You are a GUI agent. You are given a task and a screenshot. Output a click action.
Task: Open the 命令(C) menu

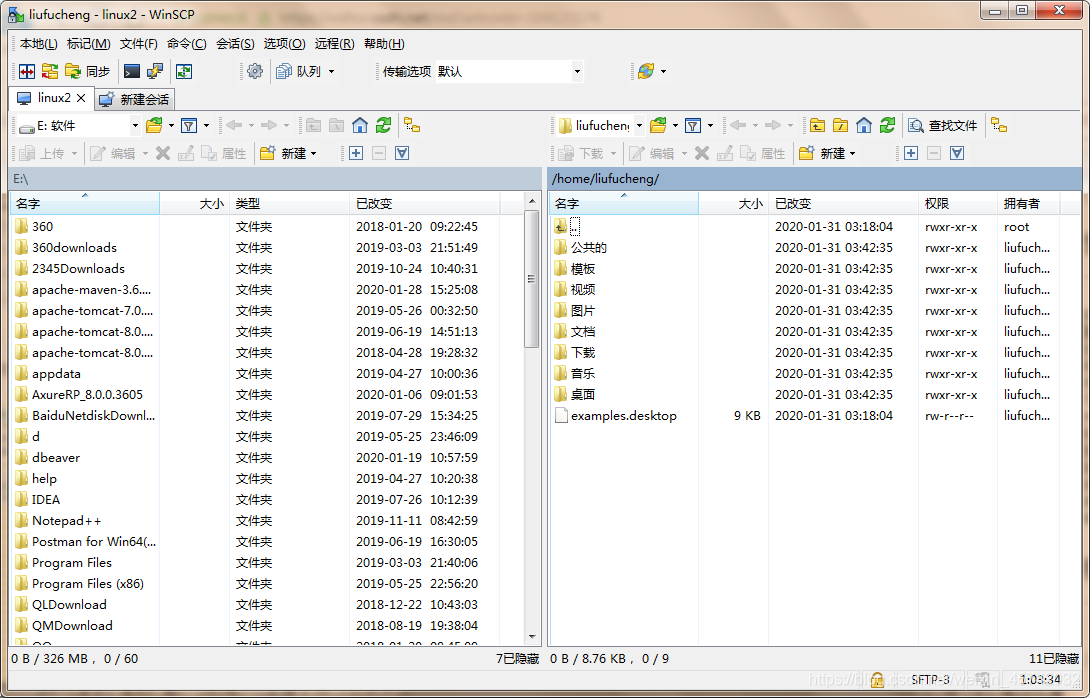pos(186,44)
